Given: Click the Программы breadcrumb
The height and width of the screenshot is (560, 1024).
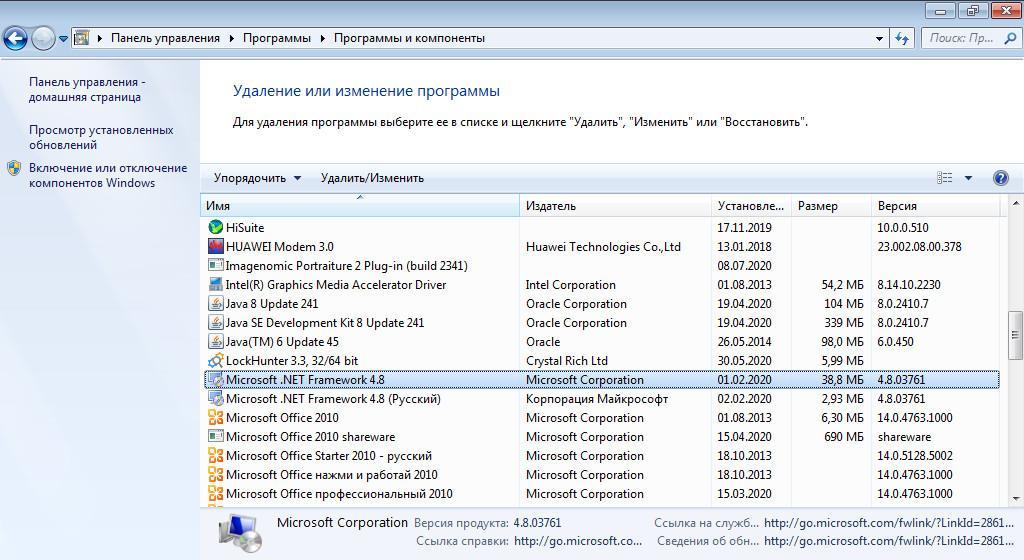Looking at the screenshot, I should coord(277,39).
